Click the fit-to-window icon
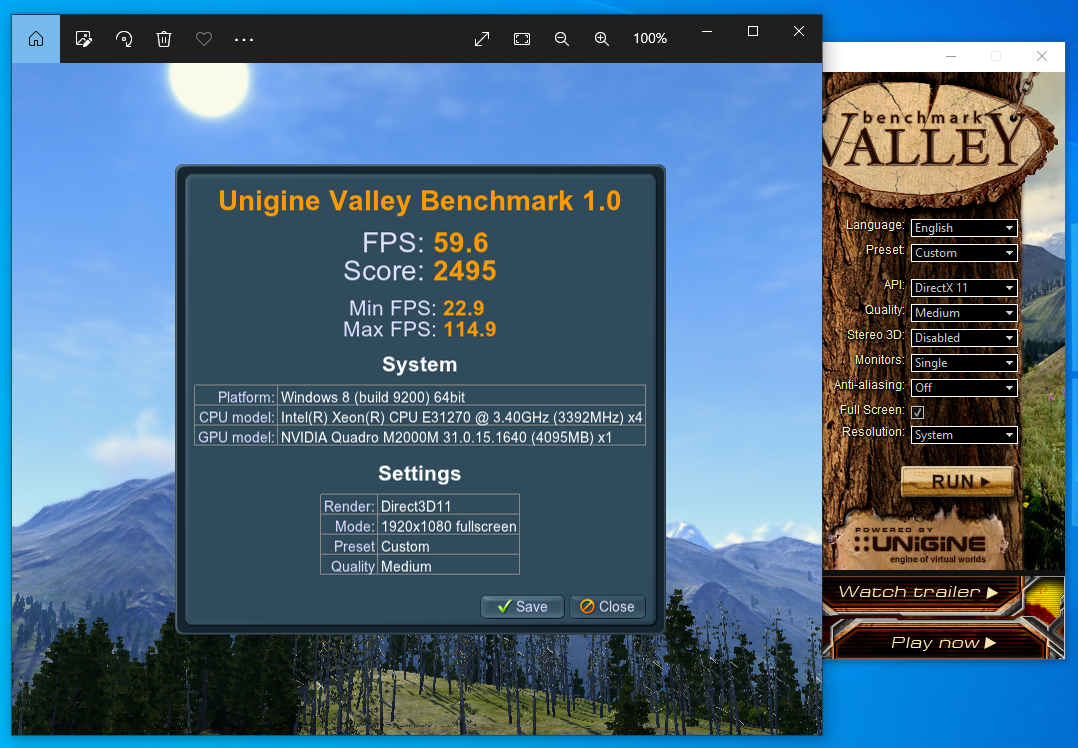The height and width of the screenshot is (748, 1078). pos(522,39)
